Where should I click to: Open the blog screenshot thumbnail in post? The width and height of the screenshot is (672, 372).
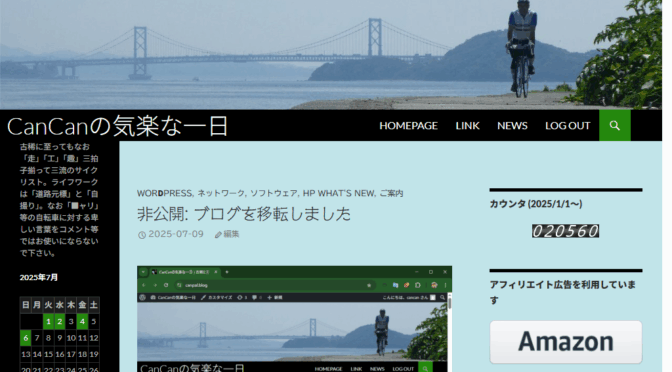pos(294,319)
